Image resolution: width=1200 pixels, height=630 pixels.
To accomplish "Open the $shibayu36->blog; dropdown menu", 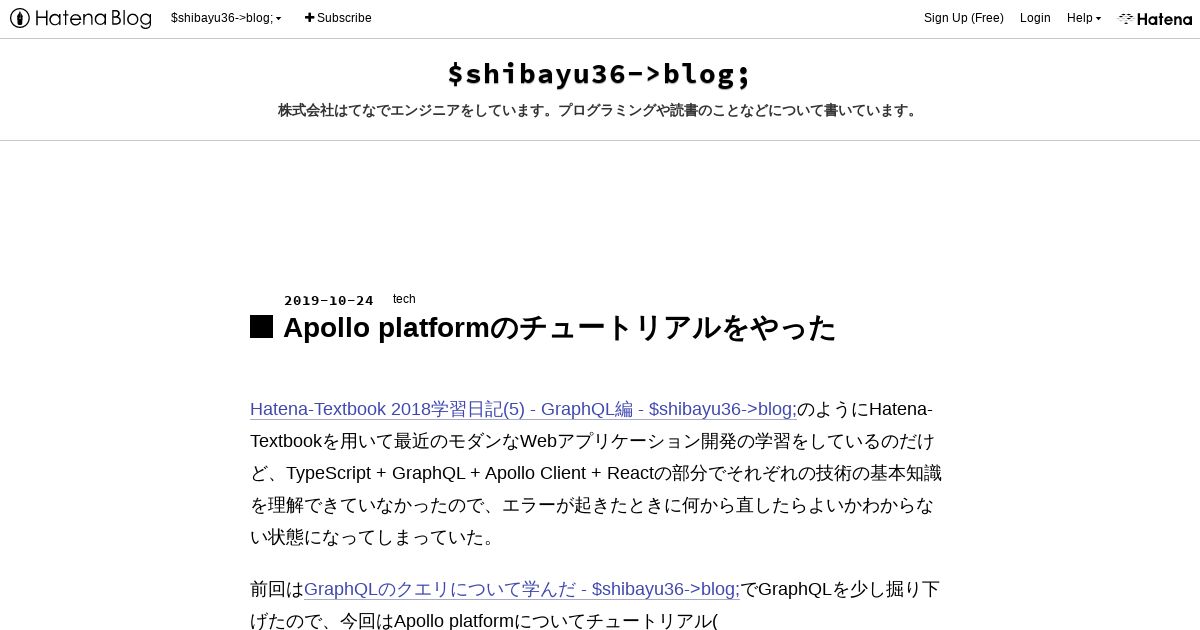I will (226, 18).
